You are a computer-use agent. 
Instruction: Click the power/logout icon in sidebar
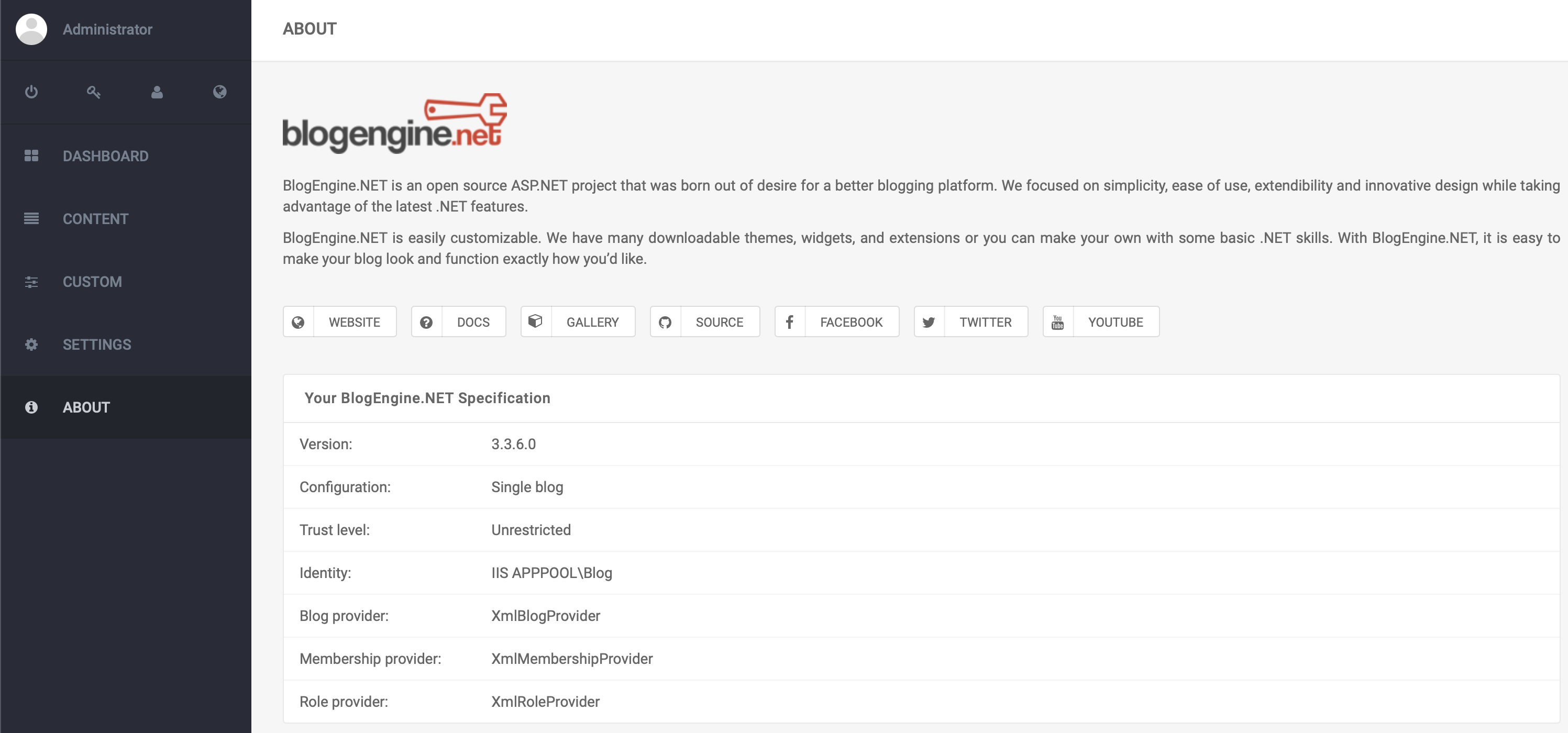(31, 92)
